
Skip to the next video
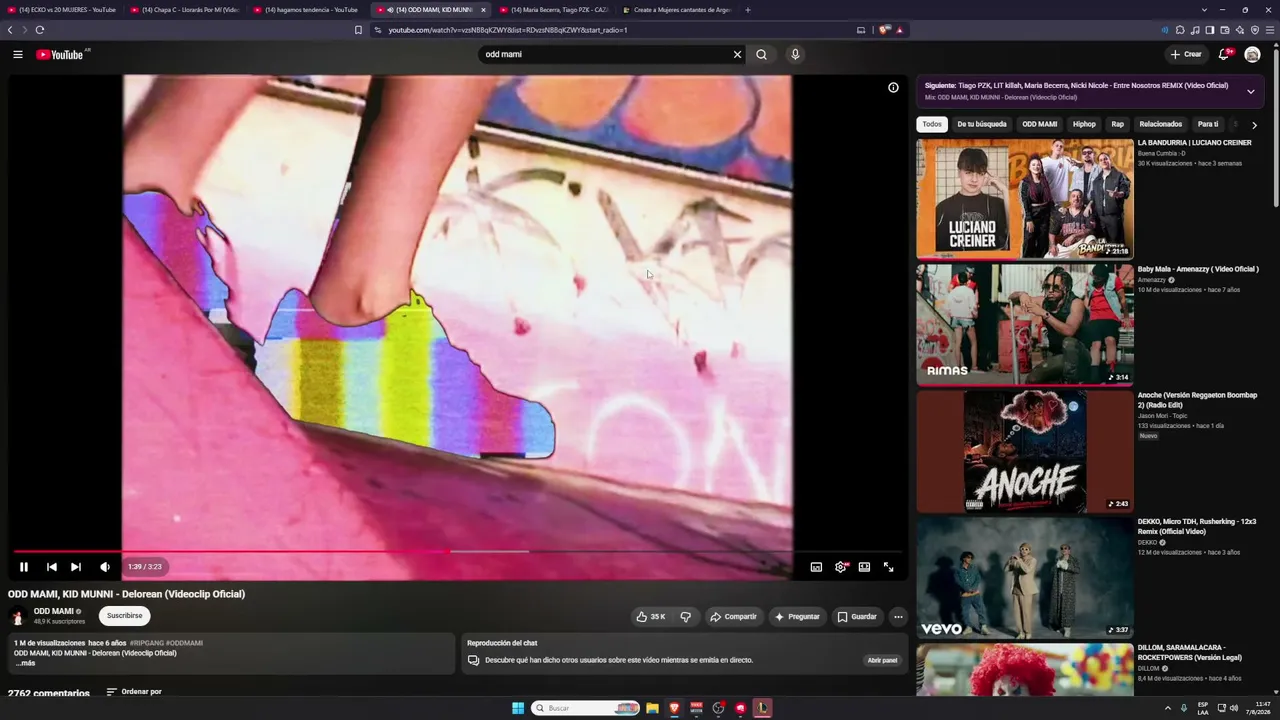pyautogui.click(x=76, y=567)
